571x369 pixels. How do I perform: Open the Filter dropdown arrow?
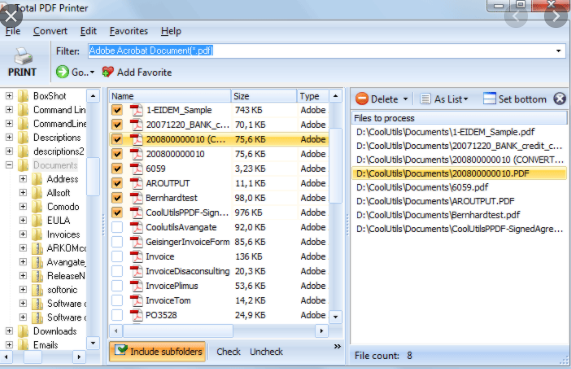click(x=558, y=51)
